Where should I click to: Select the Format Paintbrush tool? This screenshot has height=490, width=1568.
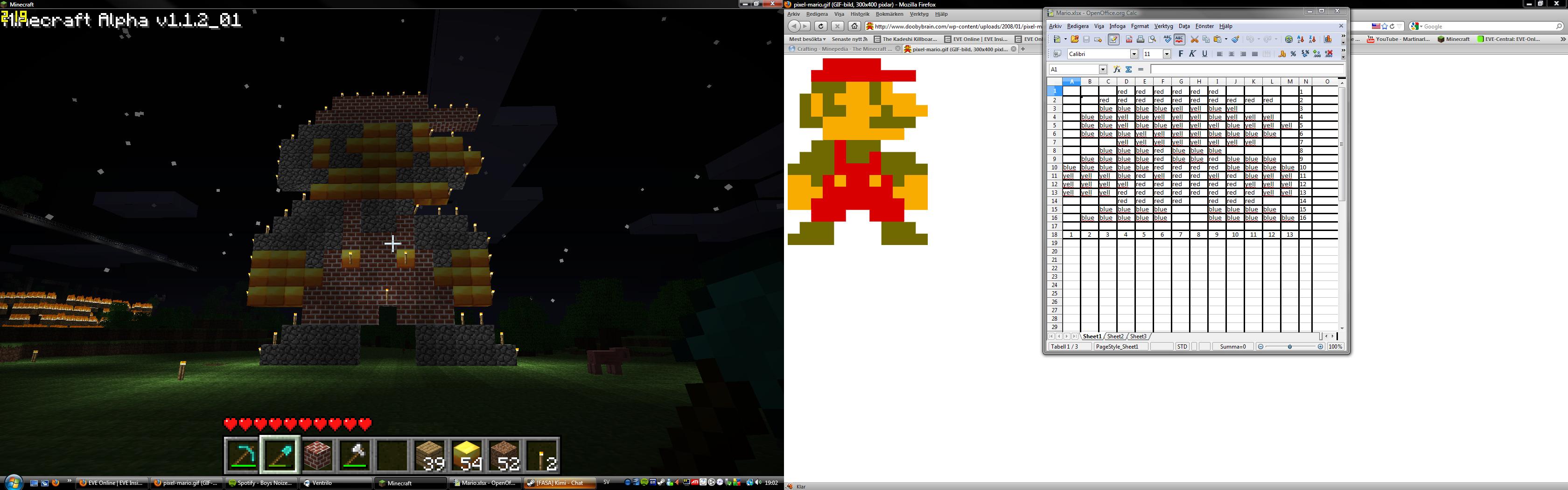(x=1236, y=40)
